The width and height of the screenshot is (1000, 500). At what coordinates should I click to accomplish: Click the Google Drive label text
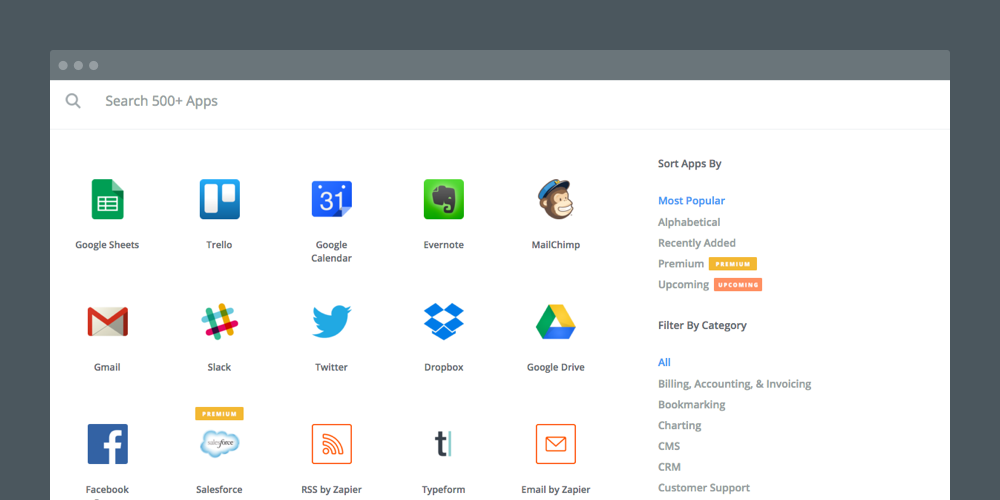click(x=555, y=367)
